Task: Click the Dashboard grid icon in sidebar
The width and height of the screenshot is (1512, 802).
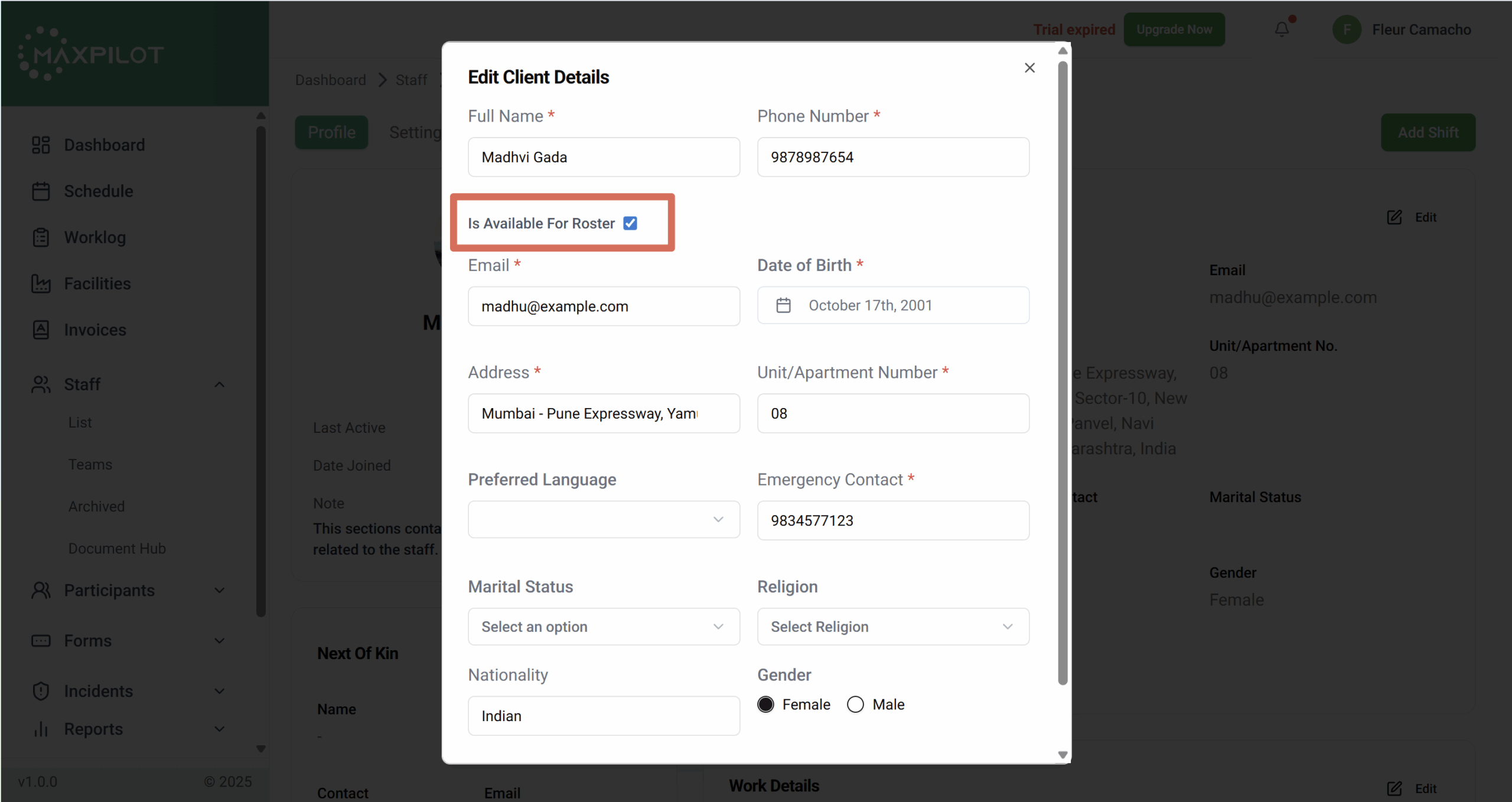Action: [40, 145]
